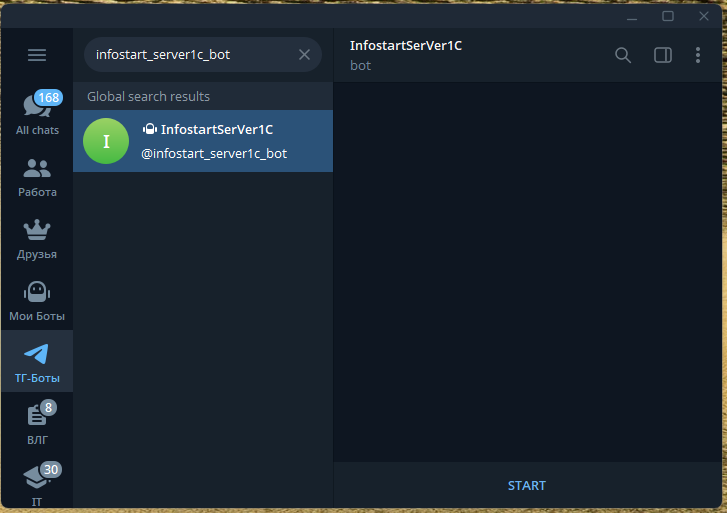Click the Global search results header
The image size is (727, 513).
203,96
